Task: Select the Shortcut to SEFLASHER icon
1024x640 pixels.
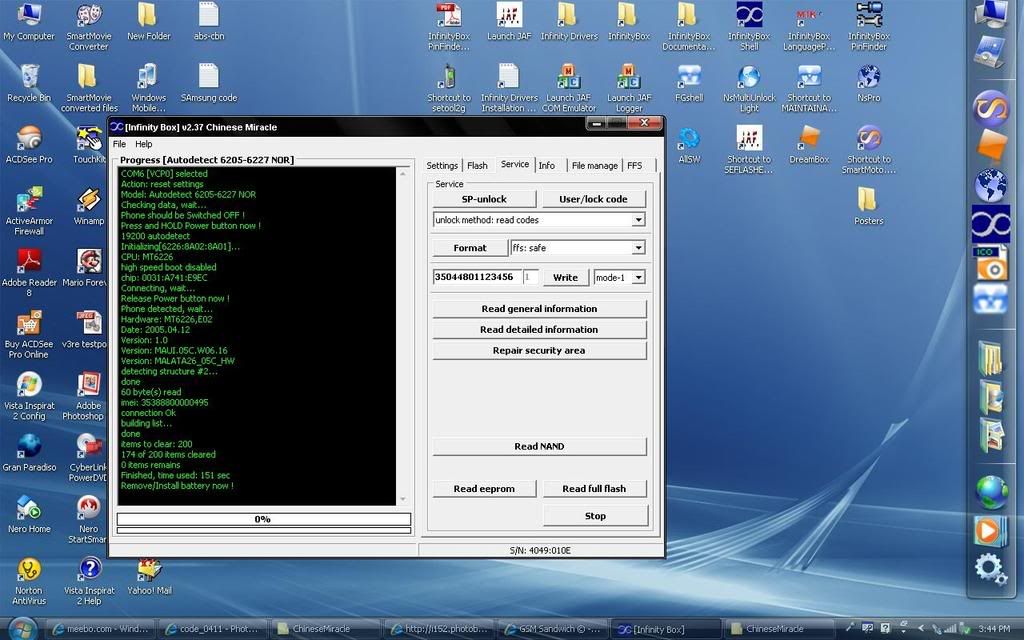Action: point(749,149)
